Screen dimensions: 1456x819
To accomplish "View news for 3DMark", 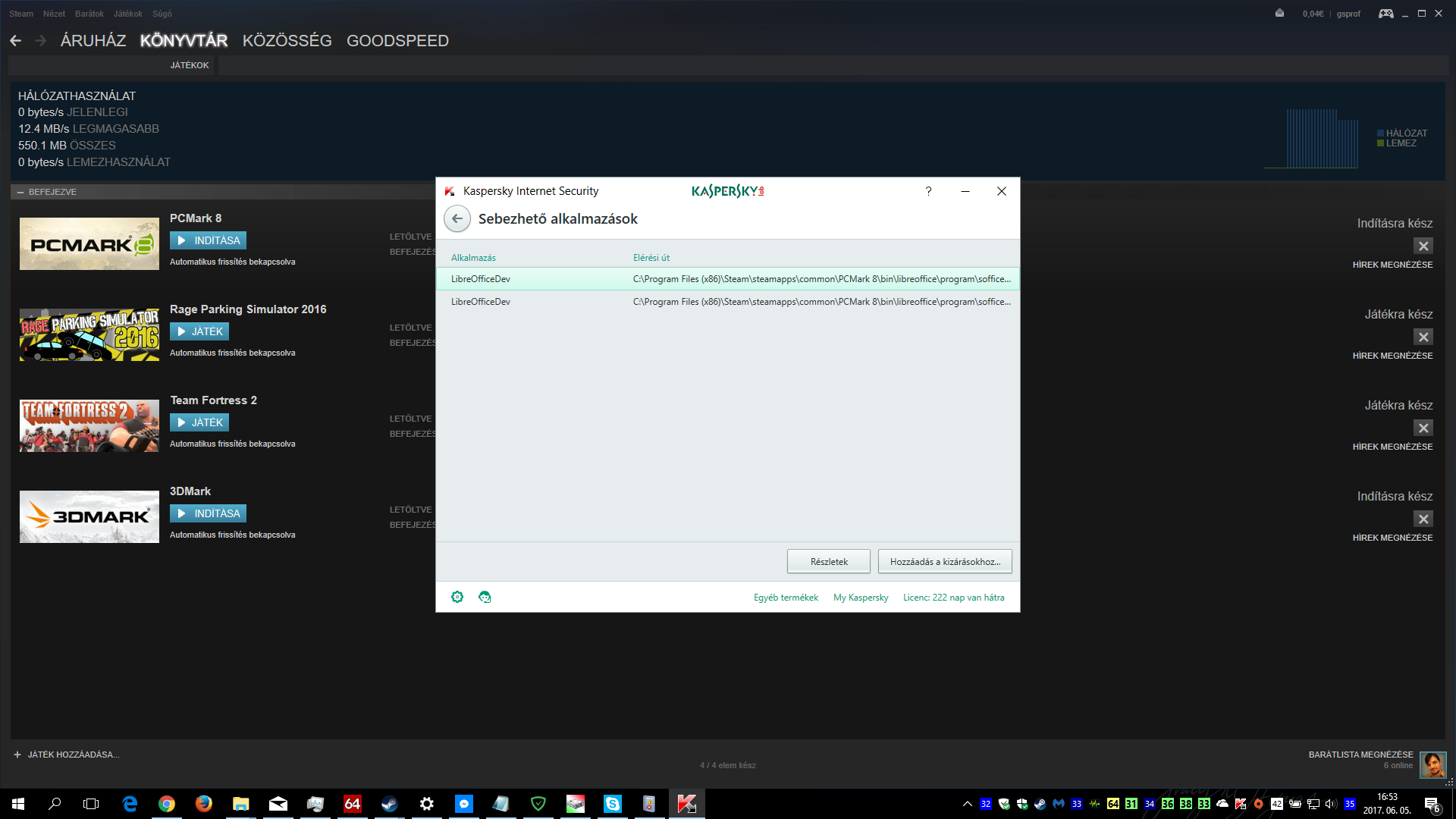I will (x=1392, y=538).
